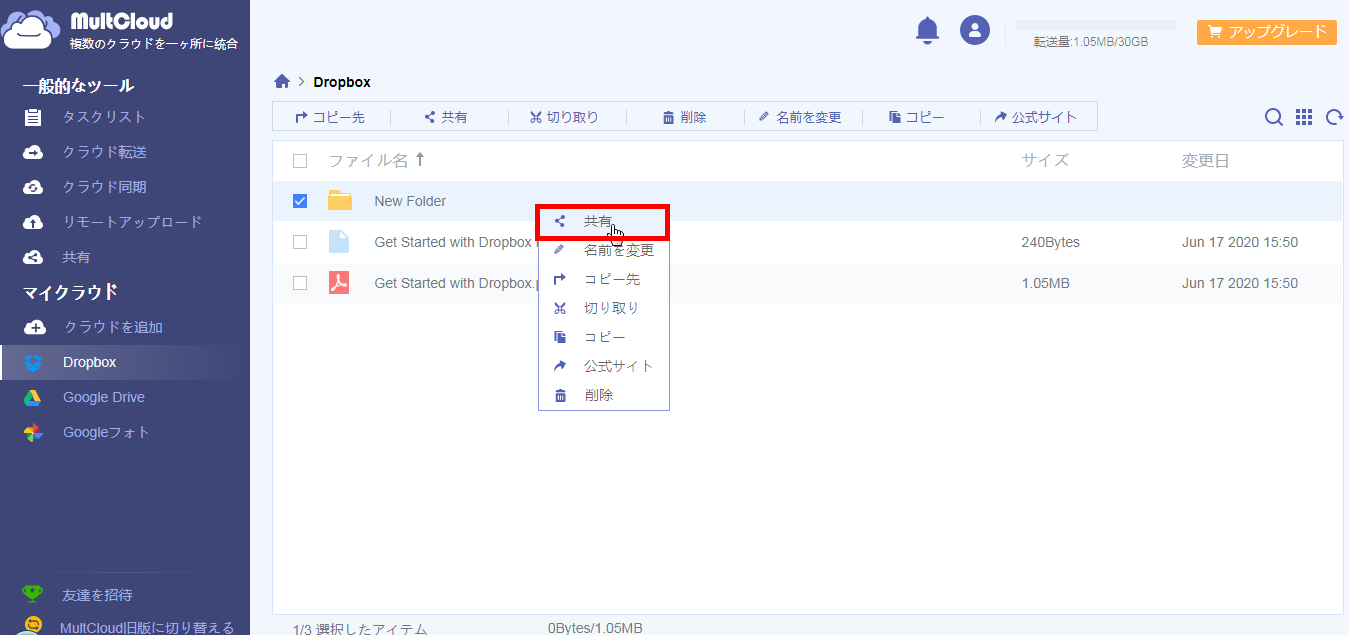Click the 1.05MB size cell
Screen dimensions: 1349x635
pyautogui.click(x=1046, y=283)
